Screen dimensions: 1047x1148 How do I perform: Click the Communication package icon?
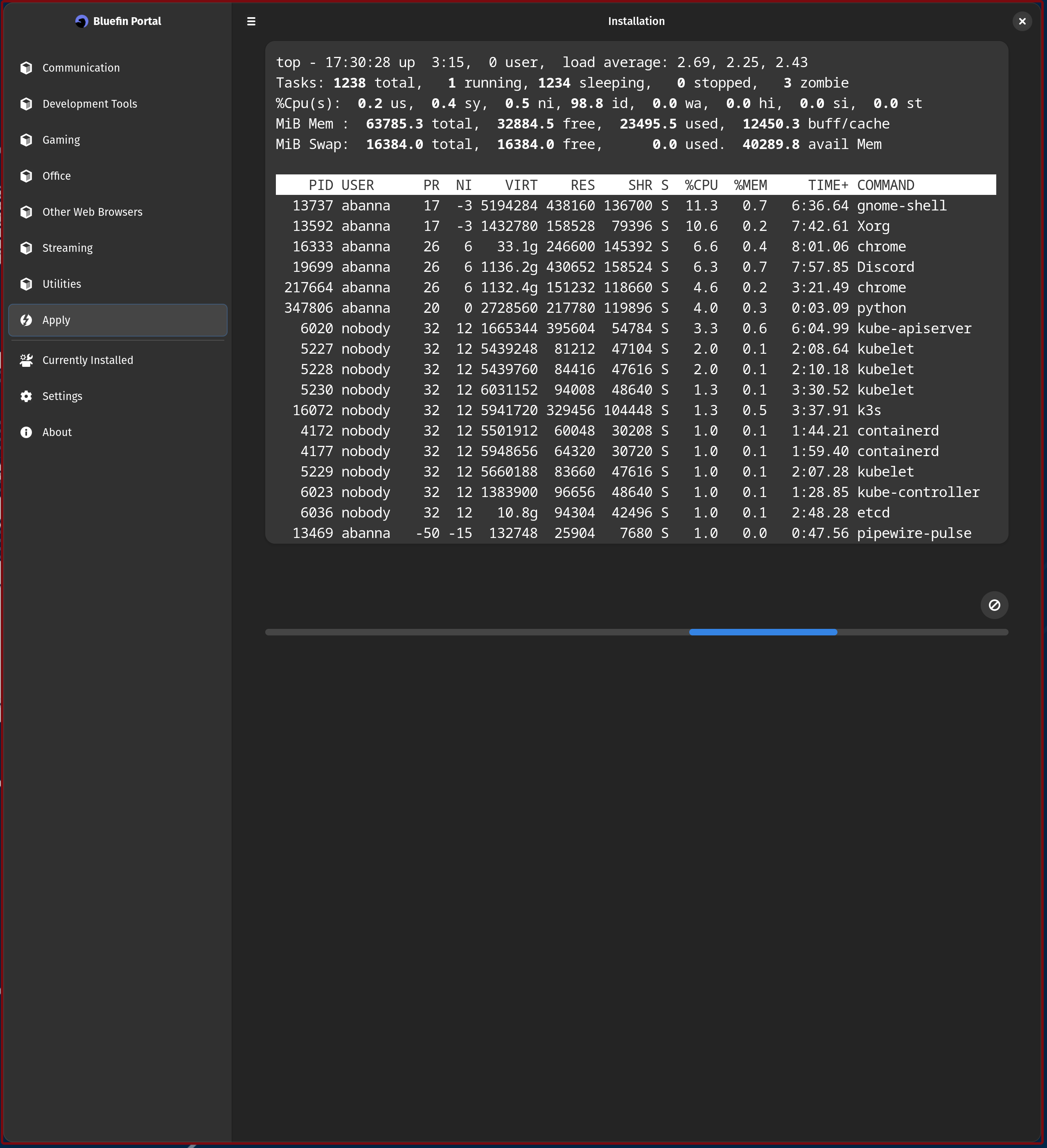click(26, 68)
